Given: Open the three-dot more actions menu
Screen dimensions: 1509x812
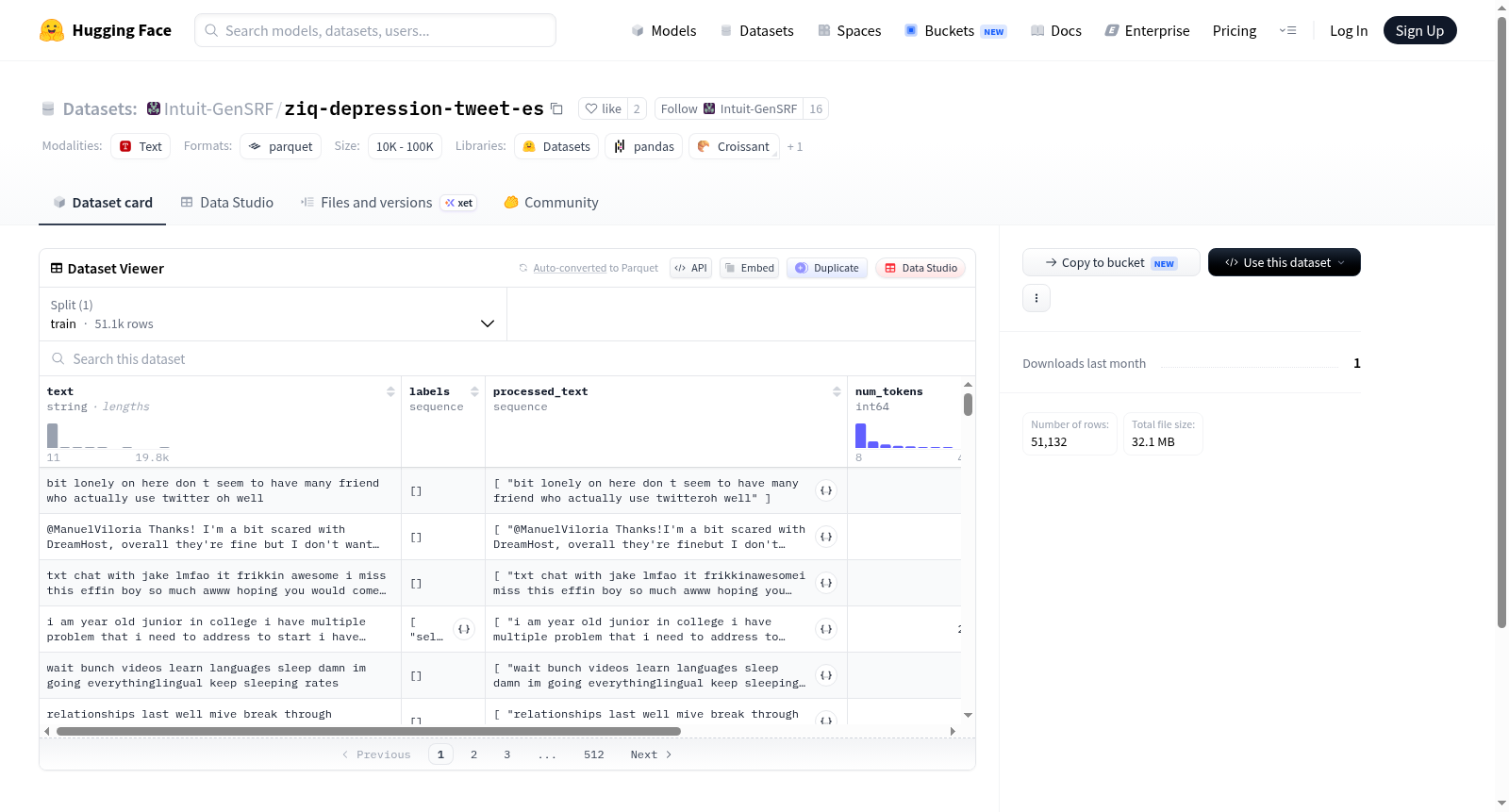Looking at the screenshot, I should (x=1036, y=298).
